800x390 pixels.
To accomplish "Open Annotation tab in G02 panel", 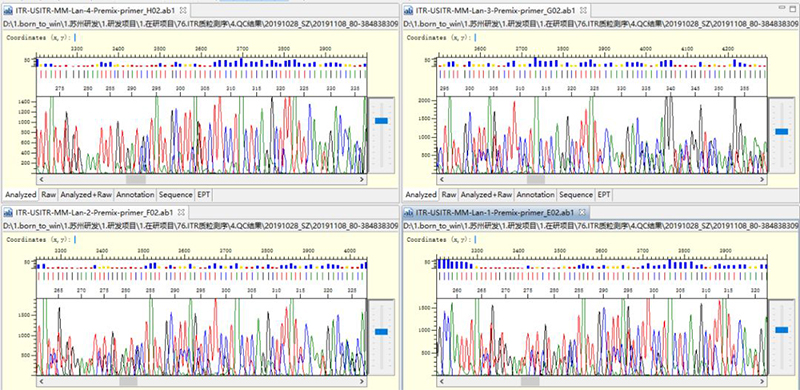I will pyautogui.click(x=535, y=194).
